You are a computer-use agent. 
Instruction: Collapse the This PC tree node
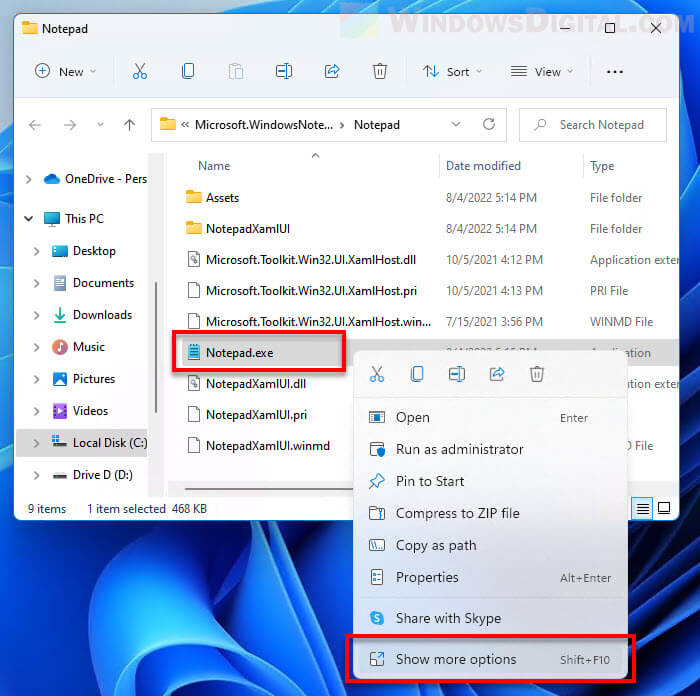pos(29,219)
